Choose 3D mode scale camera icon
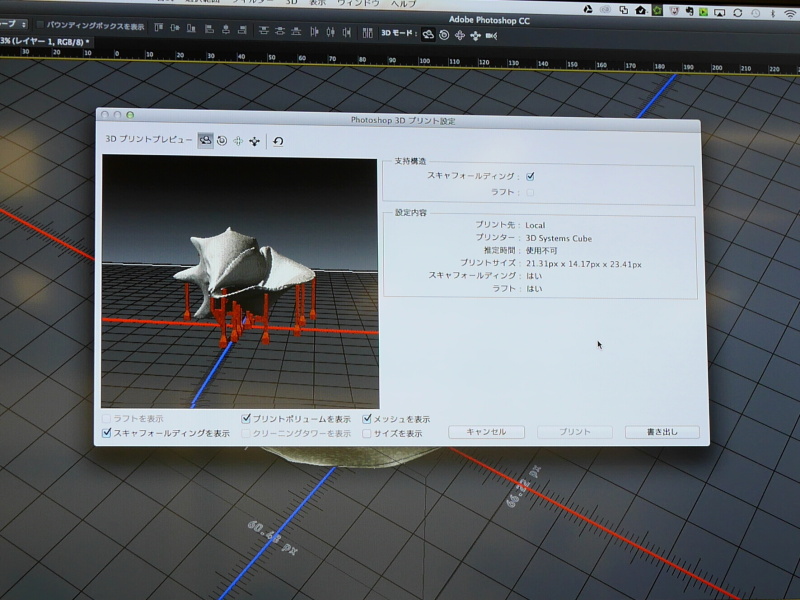Screen dimensions: 800x600 (491, 36)
